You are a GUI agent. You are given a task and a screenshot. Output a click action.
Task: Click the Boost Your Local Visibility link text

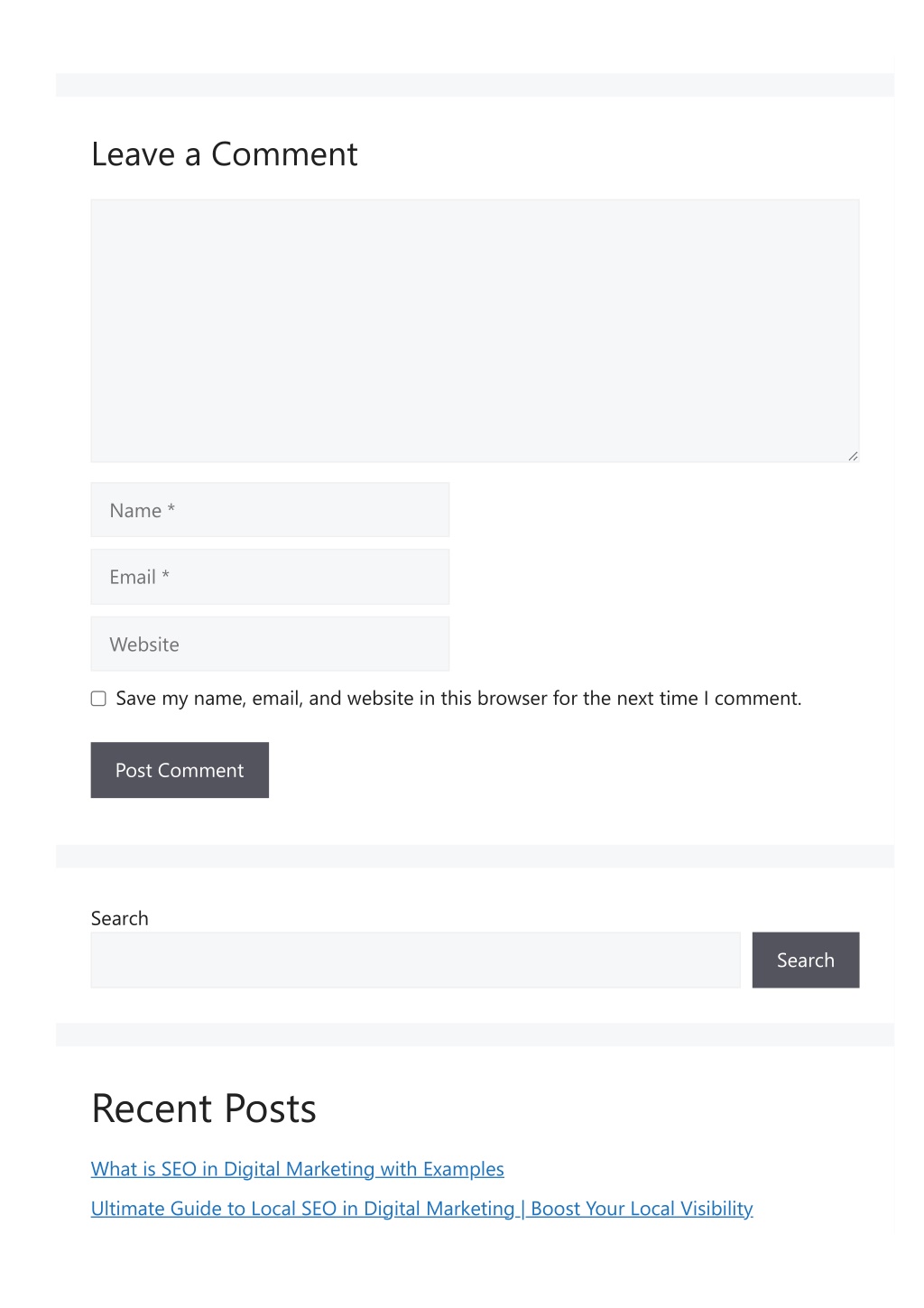point(642,1209)
